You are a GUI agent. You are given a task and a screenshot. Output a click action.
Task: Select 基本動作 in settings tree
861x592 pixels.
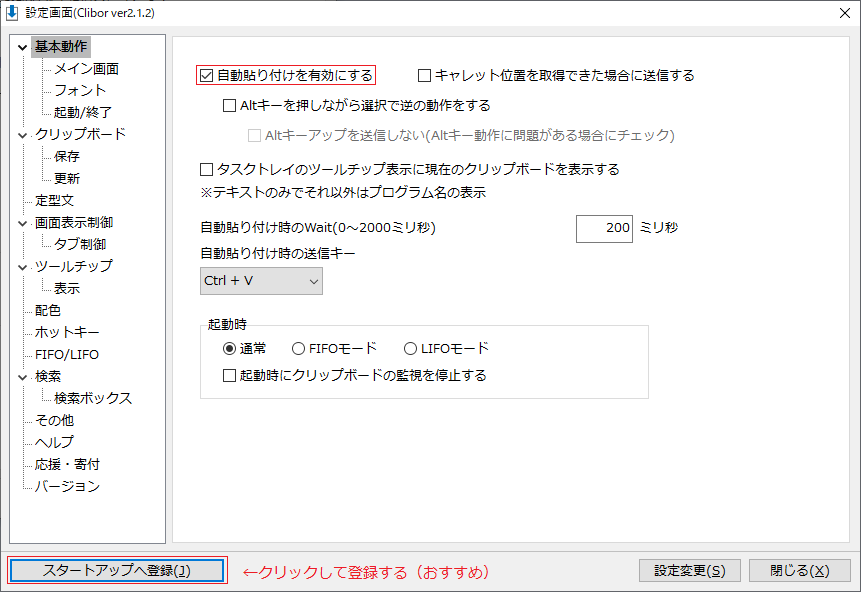point(61,47)
